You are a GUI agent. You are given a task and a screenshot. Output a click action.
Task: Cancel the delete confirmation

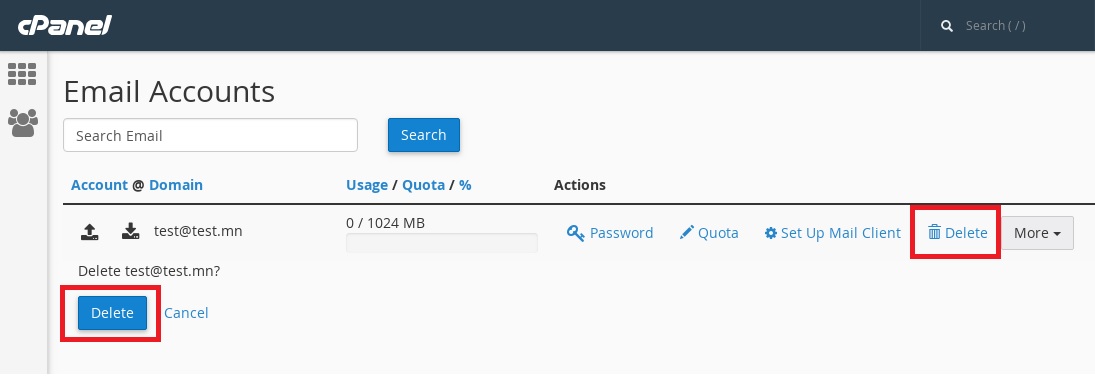click(186, 313)
